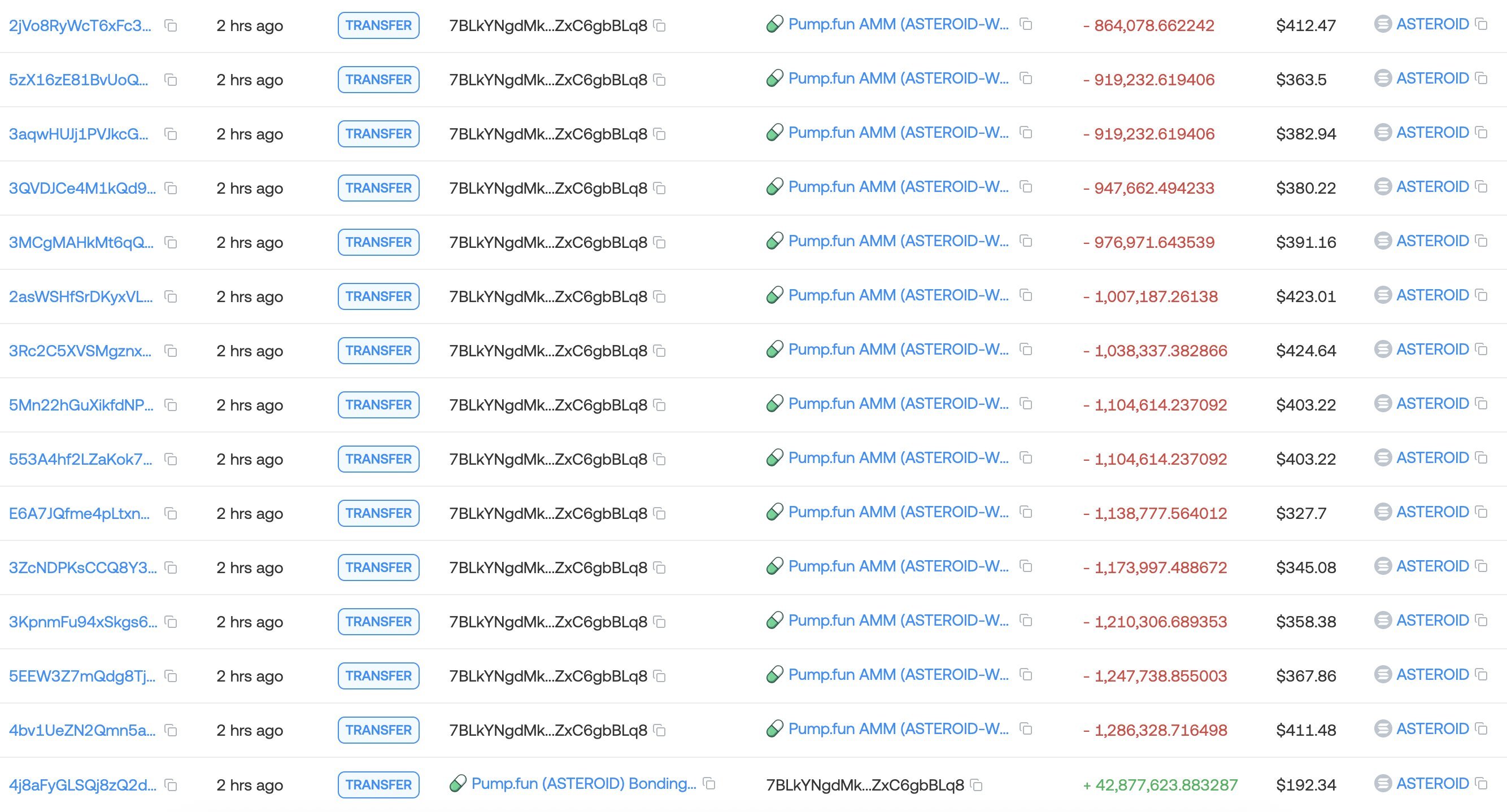Screen dimensions: 1507x812
Task: Select value $380.22
Action: coord(1306,189)
